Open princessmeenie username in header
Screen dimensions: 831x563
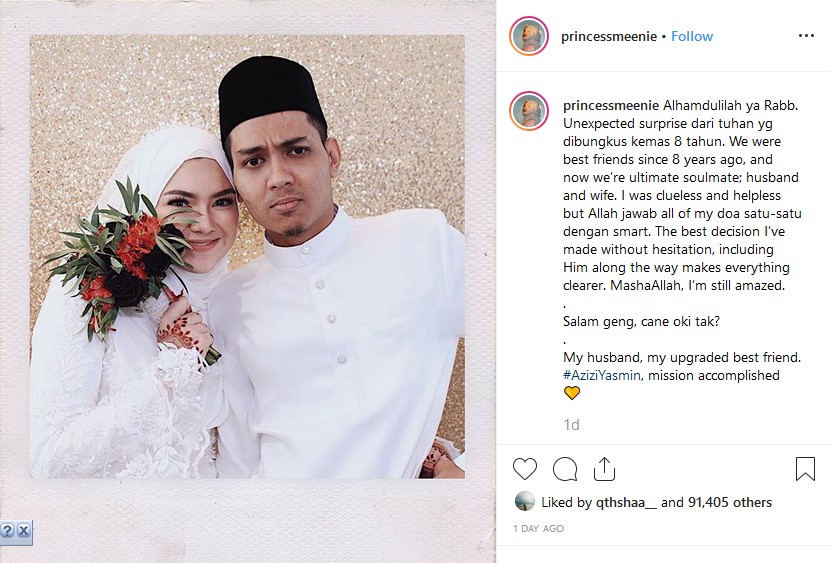click(609, 37)
